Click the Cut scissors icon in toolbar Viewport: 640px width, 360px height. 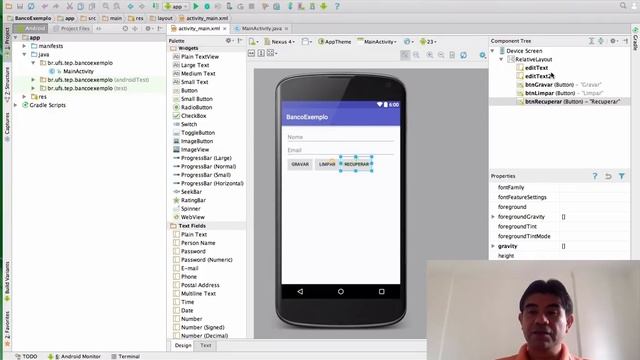pos(69,6)
